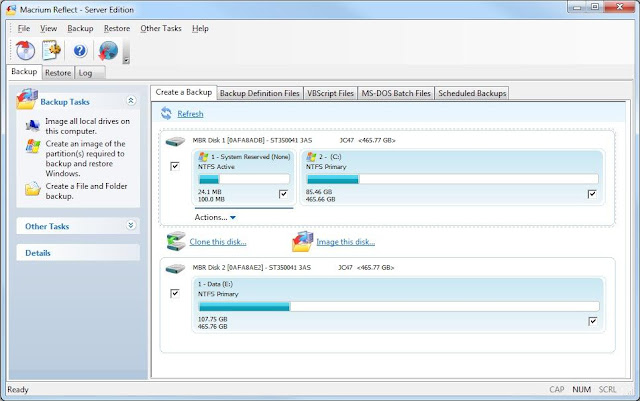
Task: Click the Clone this disk link
Action: (218, 242)
